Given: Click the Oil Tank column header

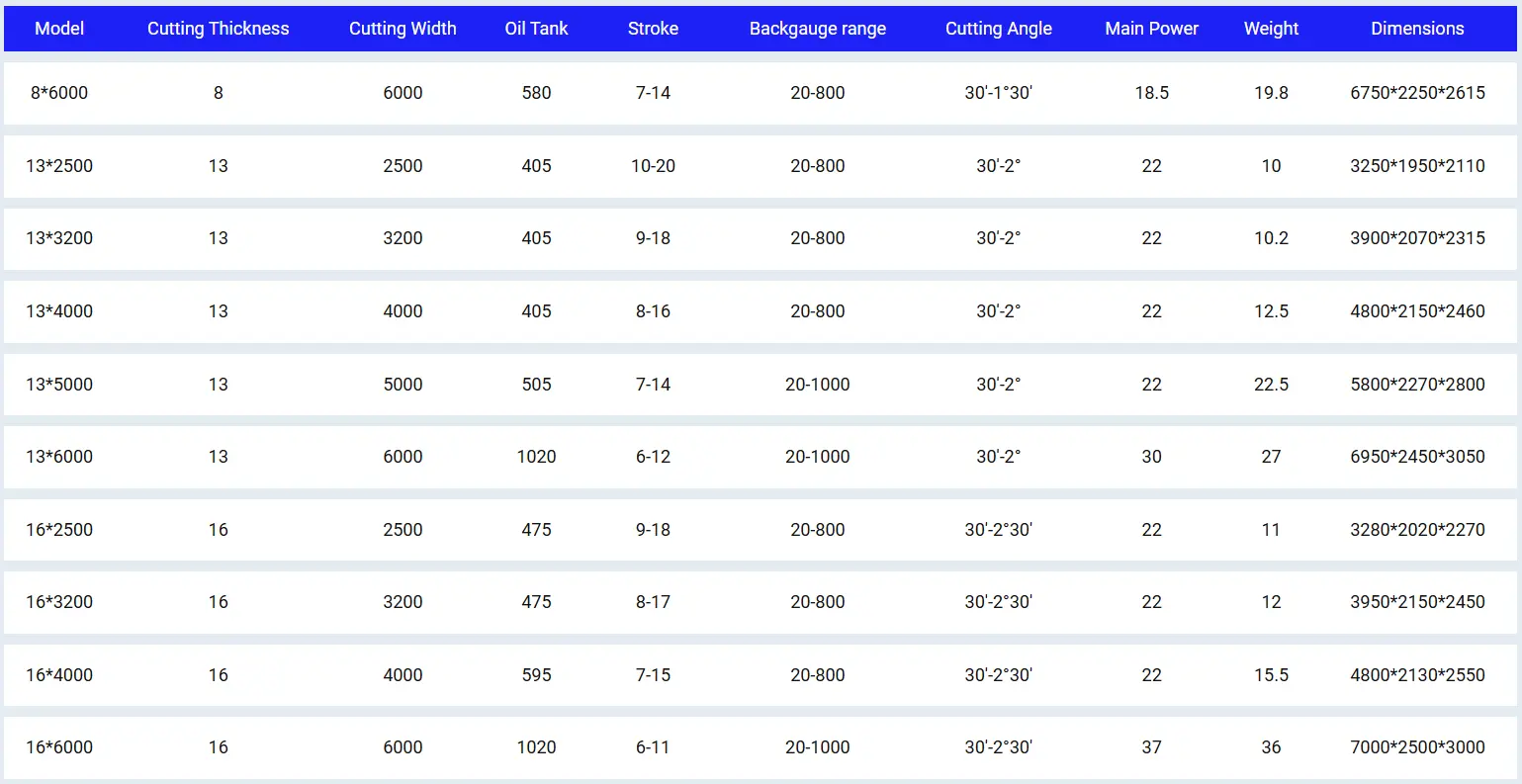Looking at the screenshot, I should [x=536, y=29].
